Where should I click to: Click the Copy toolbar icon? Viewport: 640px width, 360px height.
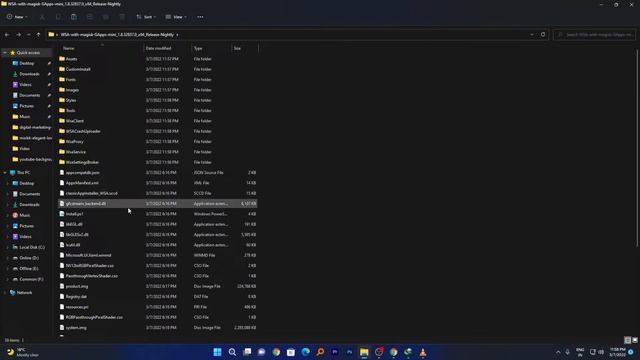[x=58, y=17]
